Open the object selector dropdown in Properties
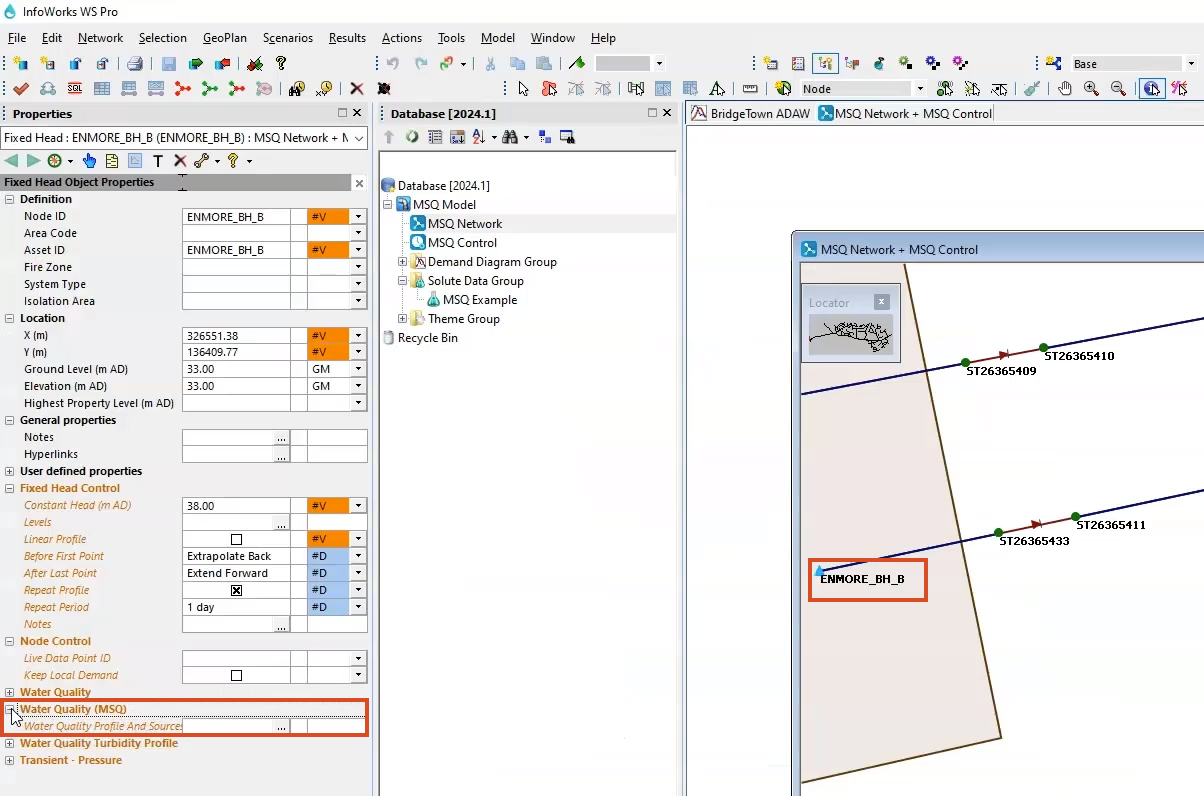Image resolution: width=1204 pixels, height=796 pixels. tap(359, 138)
